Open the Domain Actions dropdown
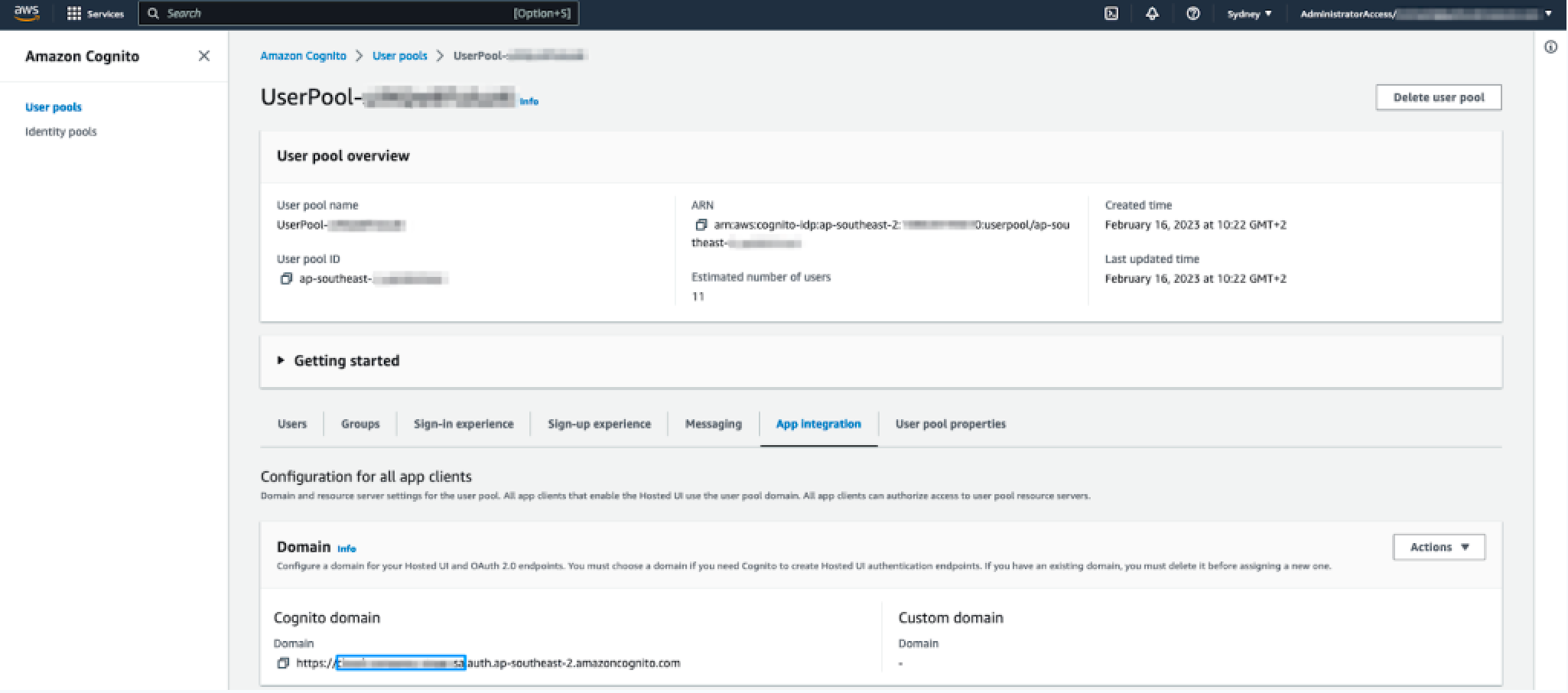The height and width of the screenshot is (693, 1568). click(x=1438, y=547)
